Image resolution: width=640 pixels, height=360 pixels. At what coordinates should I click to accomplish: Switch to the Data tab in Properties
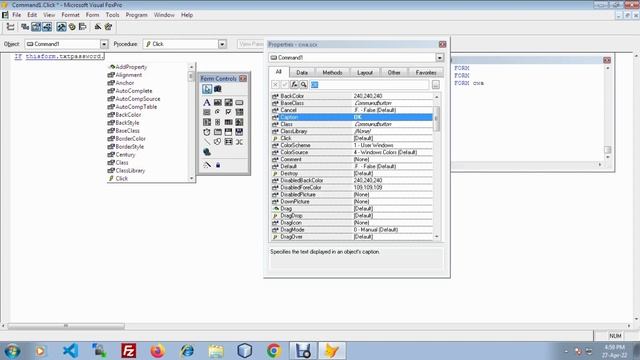[302, 73]
